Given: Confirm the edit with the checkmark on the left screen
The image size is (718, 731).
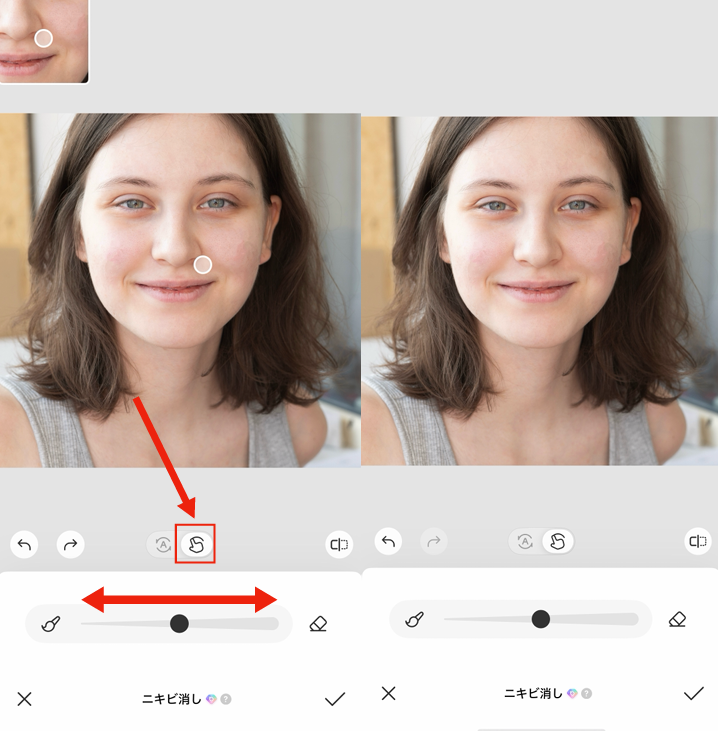Looking at the screenshot, I should (335, 699).
